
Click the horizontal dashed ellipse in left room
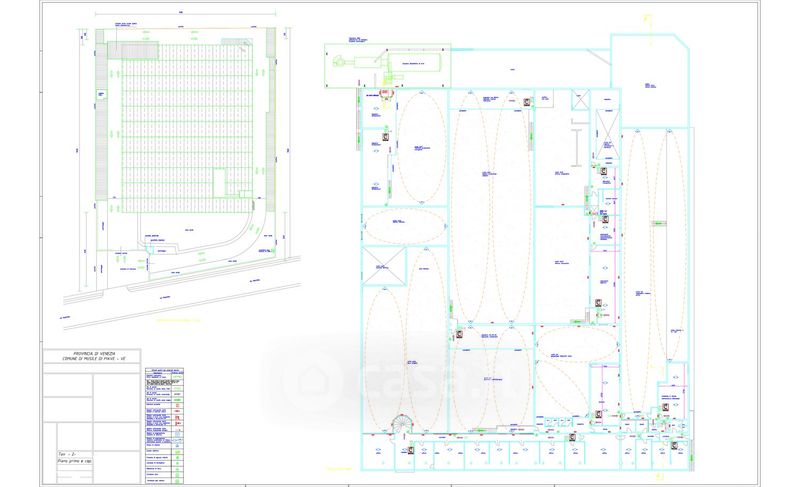403,225
